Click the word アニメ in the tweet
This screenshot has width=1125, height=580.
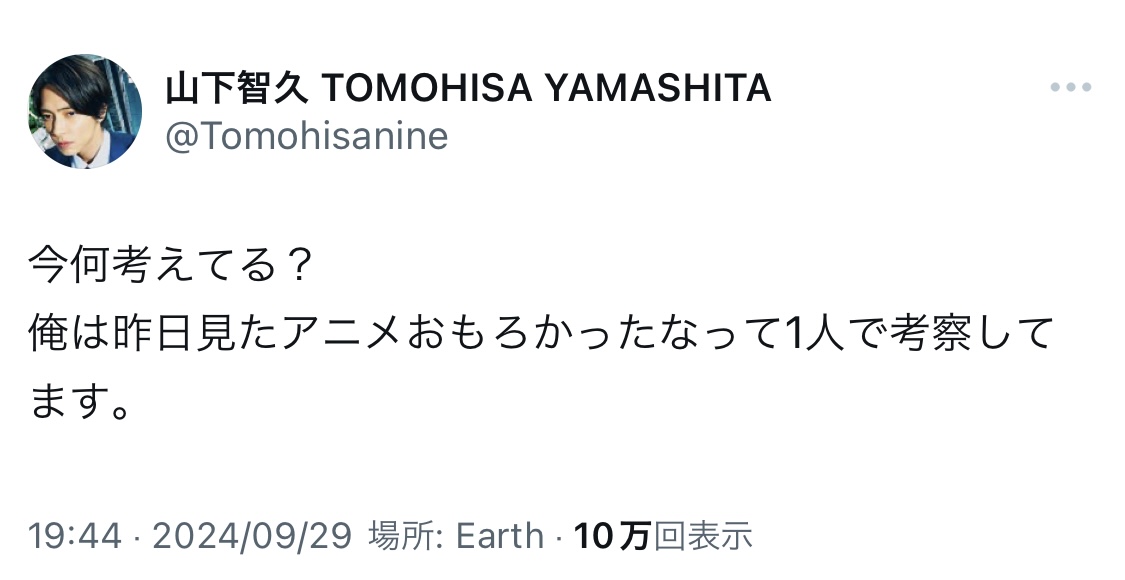[x=342, y=334]
